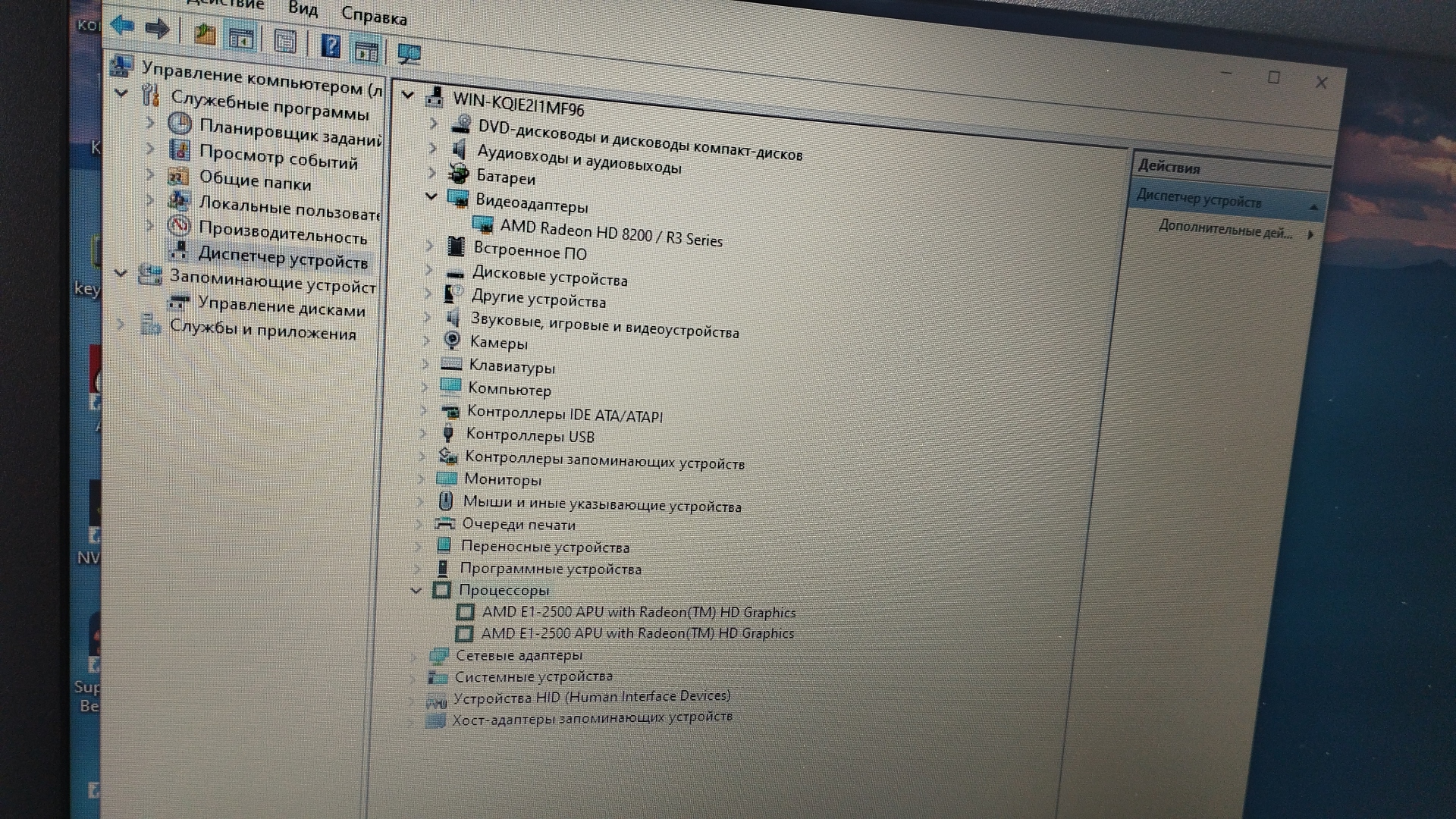Screen dimensions: 1456x819
Task: Open the Вид menu
Action: point(303,9)
